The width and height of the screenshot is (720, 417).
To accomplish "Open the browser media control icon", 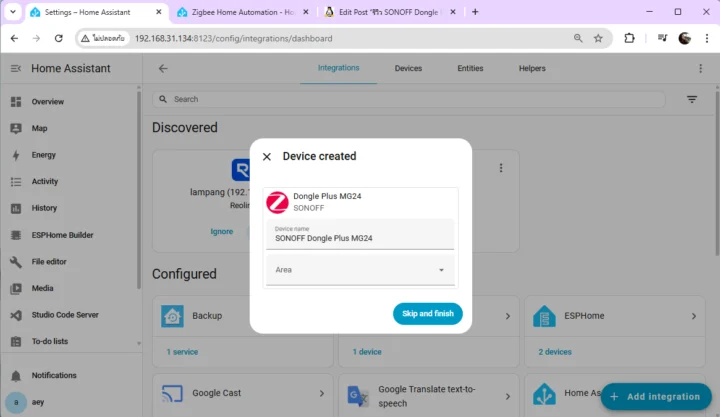I will tap(662, 39).
